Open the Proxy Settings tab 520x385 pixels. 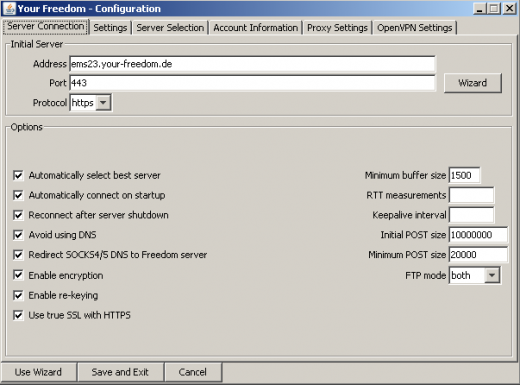pyautogui.click(x=337, y=28)
